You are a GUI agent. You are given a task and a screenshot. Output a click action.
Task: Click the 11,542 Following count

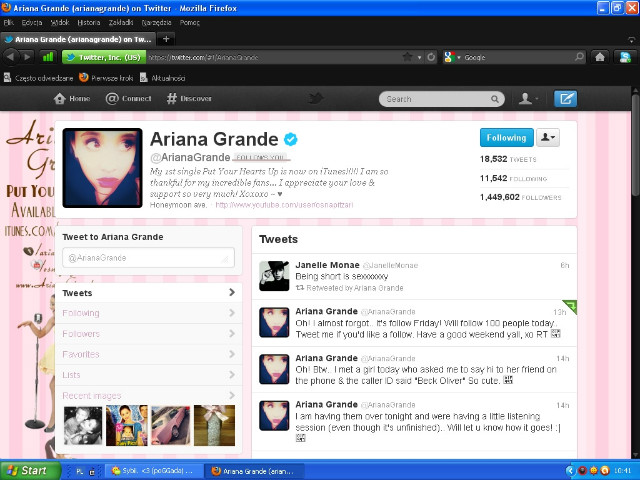click(x=513, y=178)
